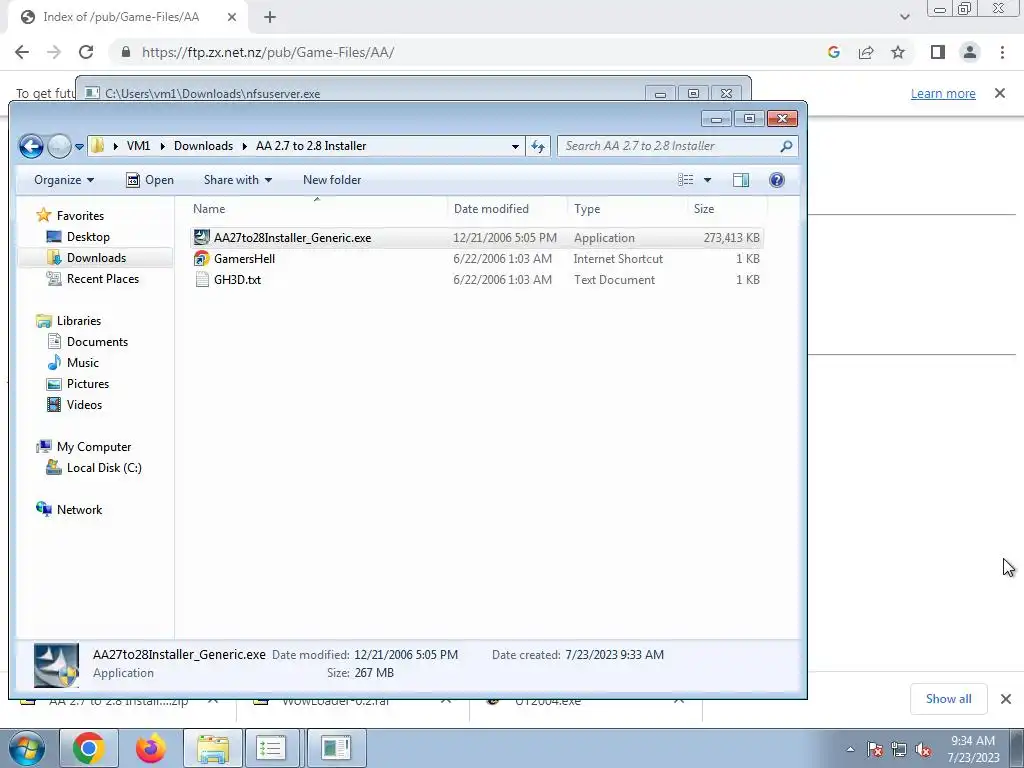Image resolution: width=1024 pixels, height=768 pixels.
Task: Open Chrome three-dot menu
Action: tap(1002, 52)
